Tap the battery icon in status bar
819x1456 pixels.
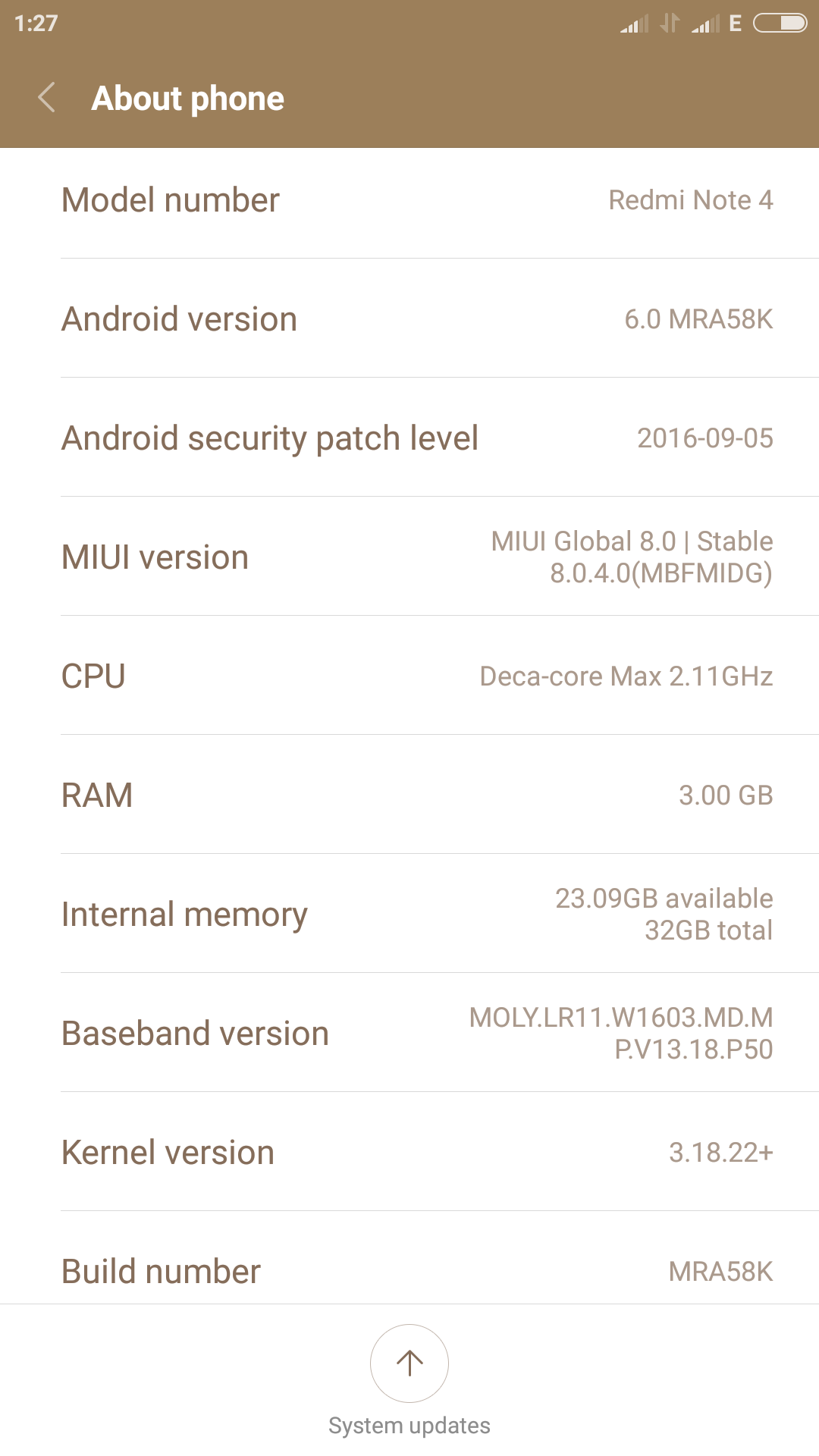click(x=780, y=24)
